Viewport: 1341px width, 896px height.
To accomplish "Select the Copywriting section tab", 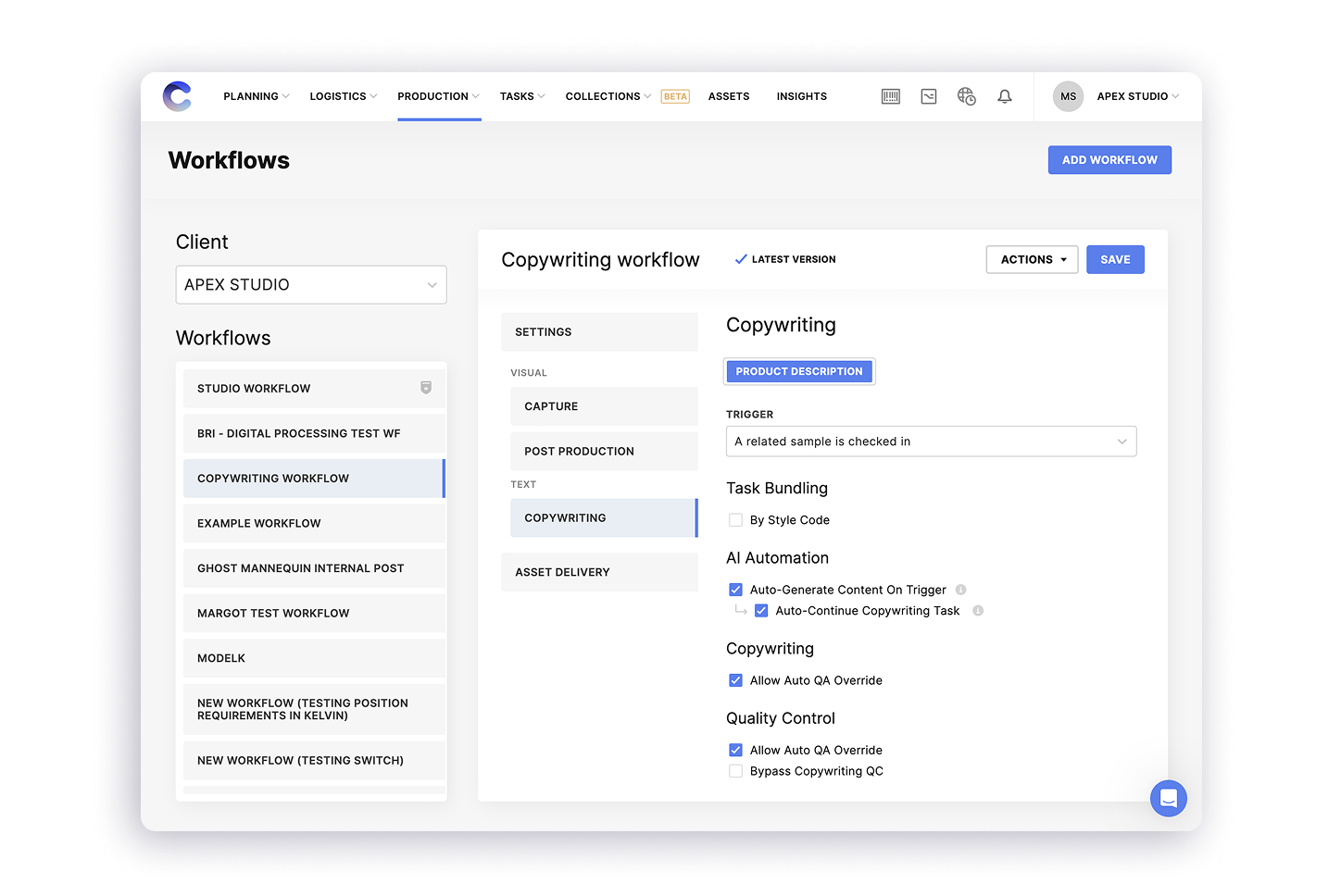I will click(604, 518).
